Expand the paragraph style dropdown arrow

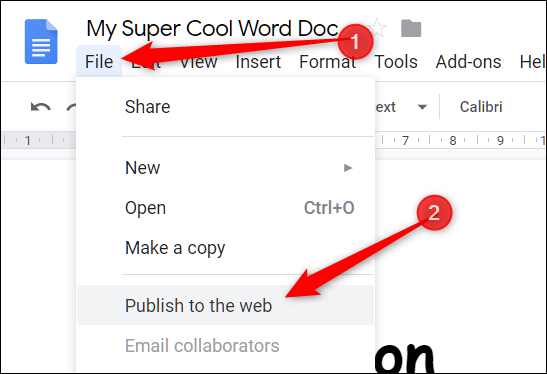coord(422,107)
